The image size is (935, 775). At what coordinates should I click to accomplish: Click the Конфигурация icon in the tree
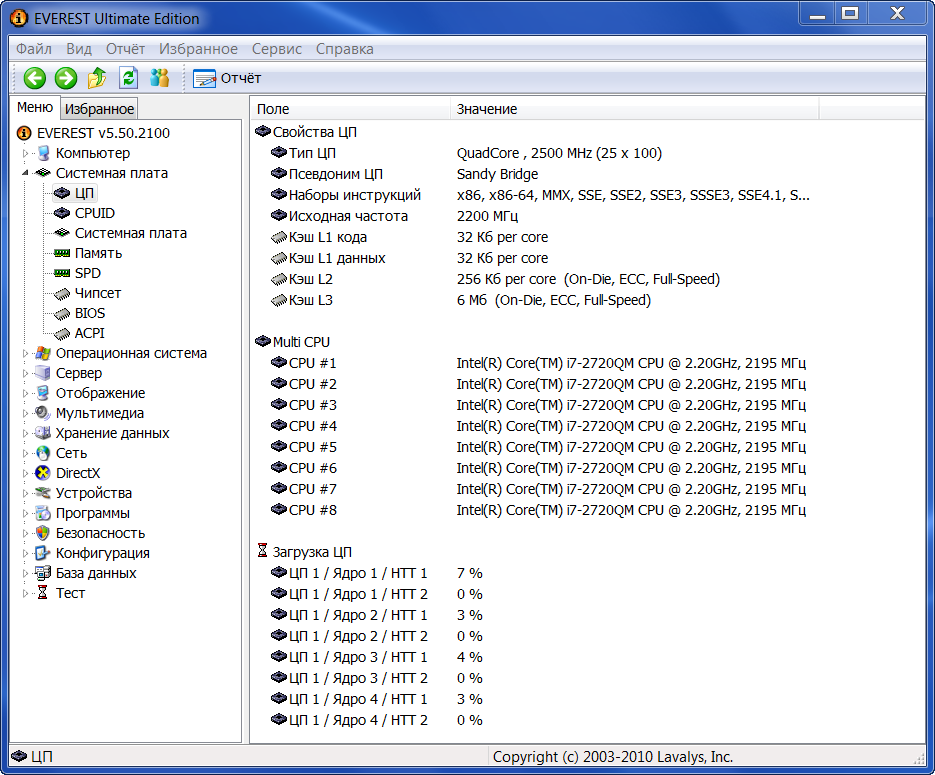43,553
